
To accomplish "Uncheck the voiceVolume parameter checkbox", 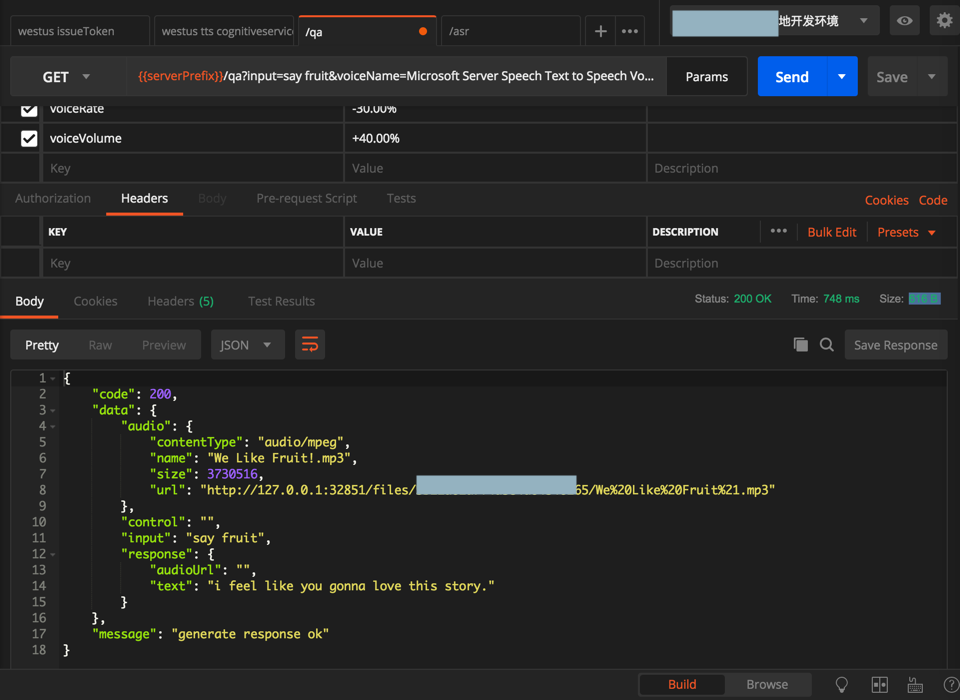I will (29, 138).
